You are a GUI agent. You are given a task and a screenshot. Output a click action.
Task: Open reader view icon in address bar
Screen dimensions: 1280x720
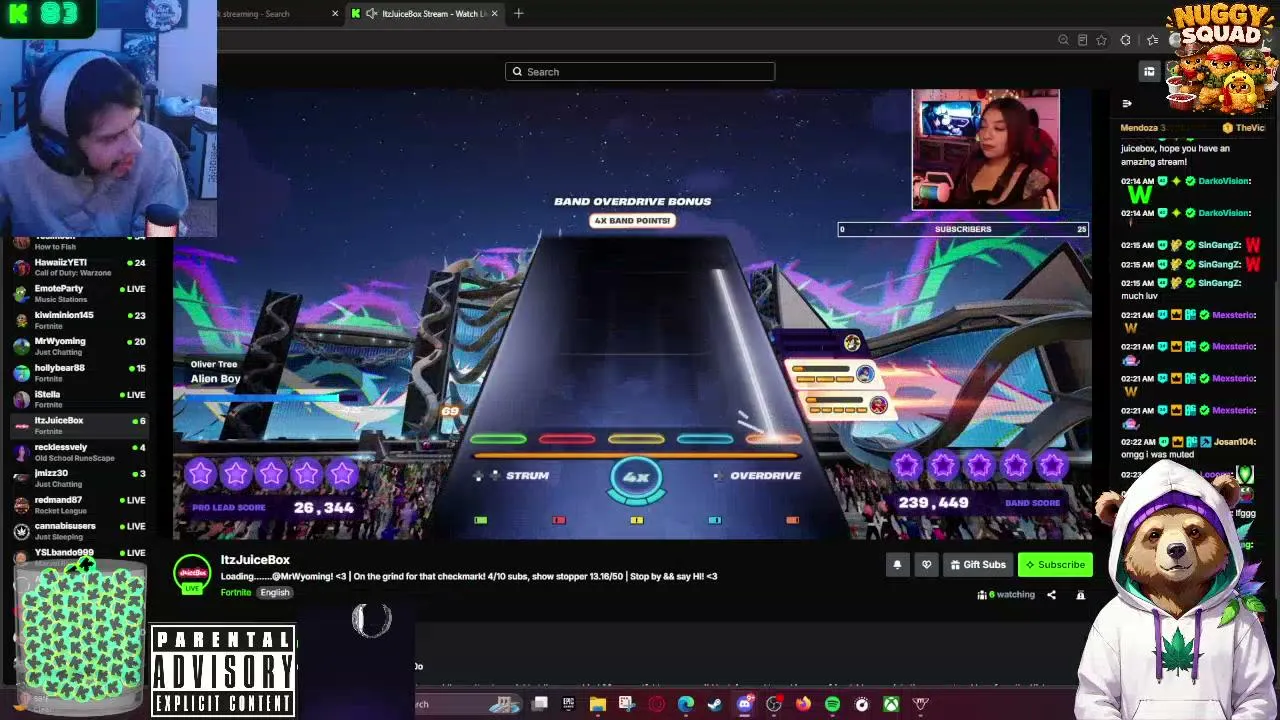(x=1082, y=40)
